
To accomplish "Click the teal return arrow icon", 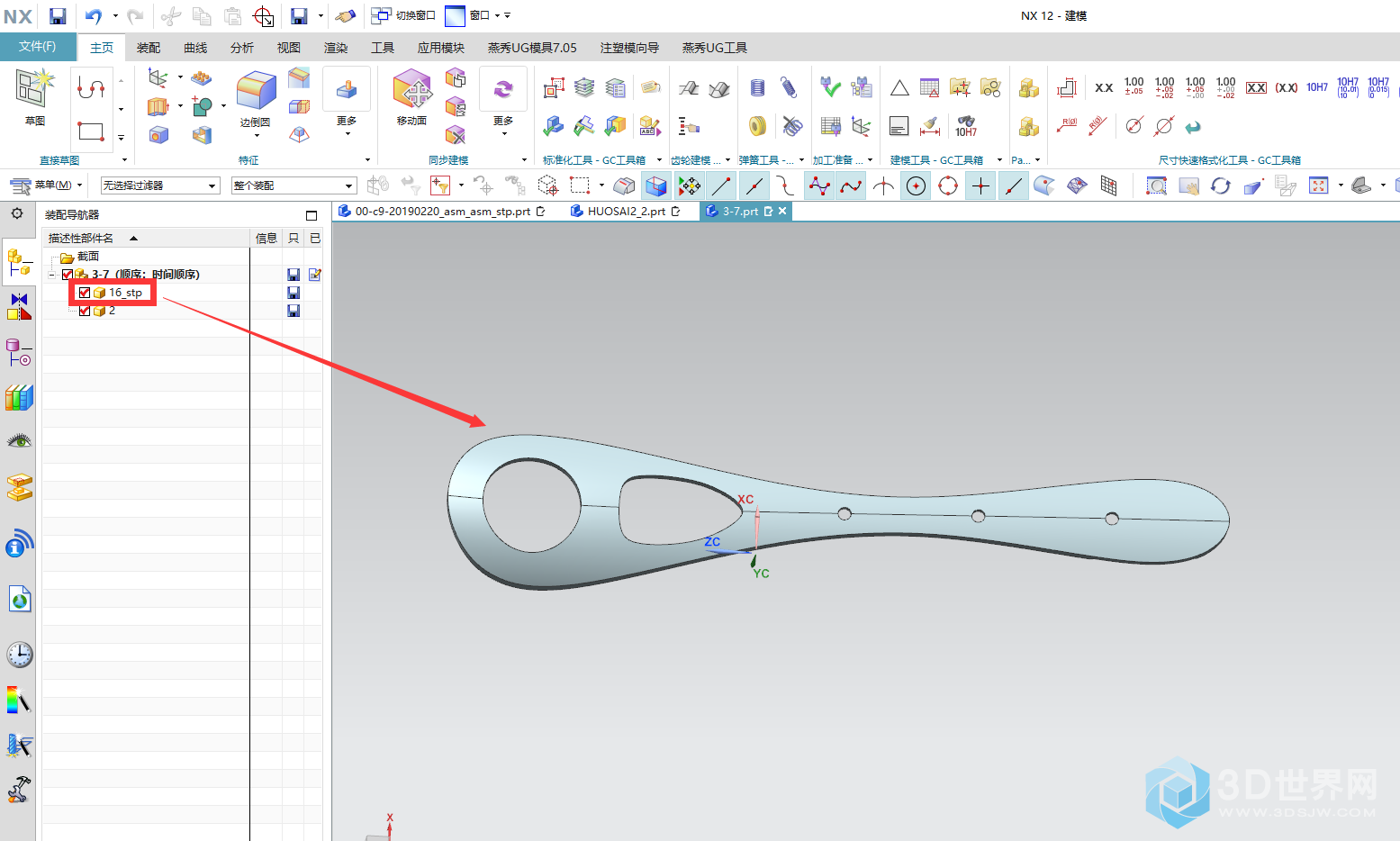I will point(1193,127).
